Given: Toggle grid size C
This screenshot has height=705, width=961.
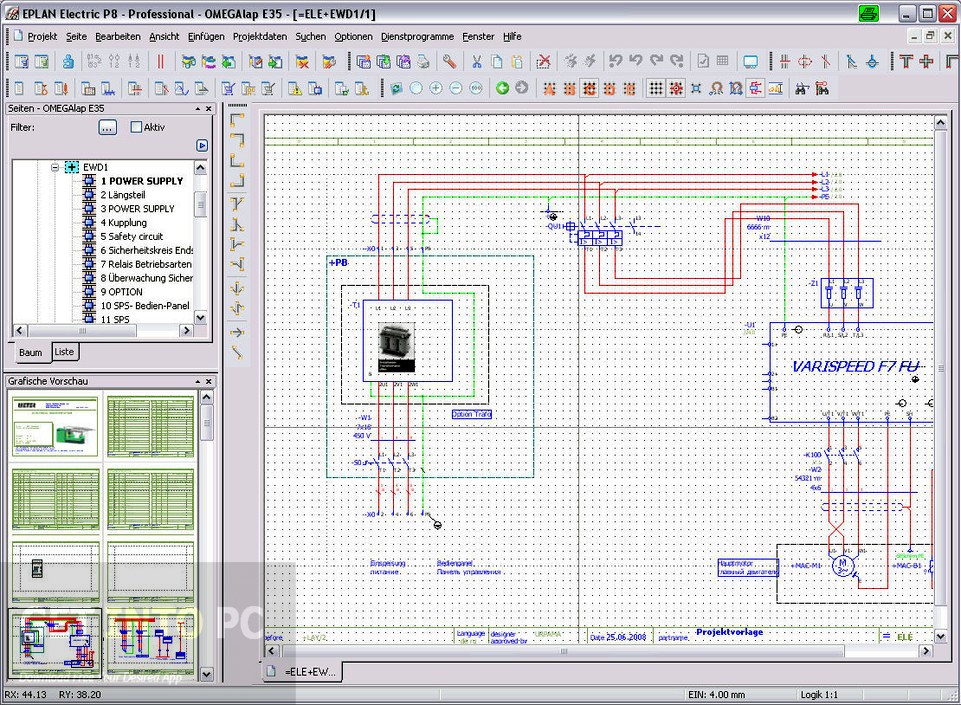Looking at the screenshot, I should click(x=590, y=88).
